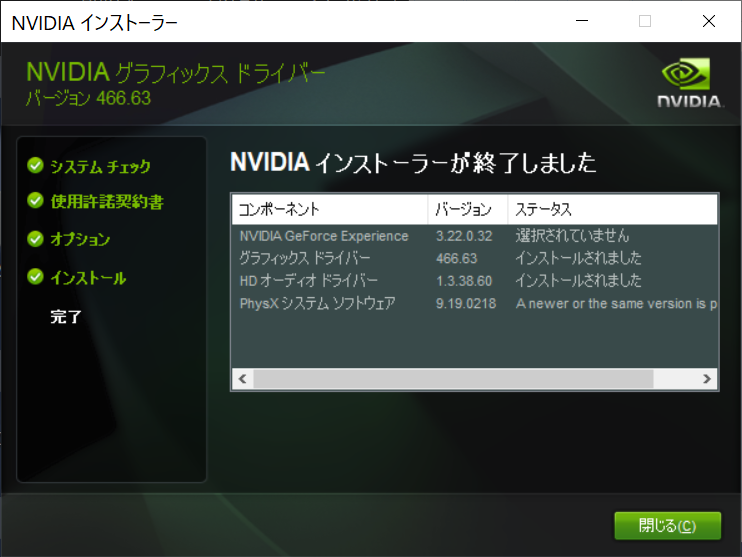Image resolution: width=742 pixels, height=557 pixels.
Task: Click the 'A newer or the same version' status
Action: point(616,304)
